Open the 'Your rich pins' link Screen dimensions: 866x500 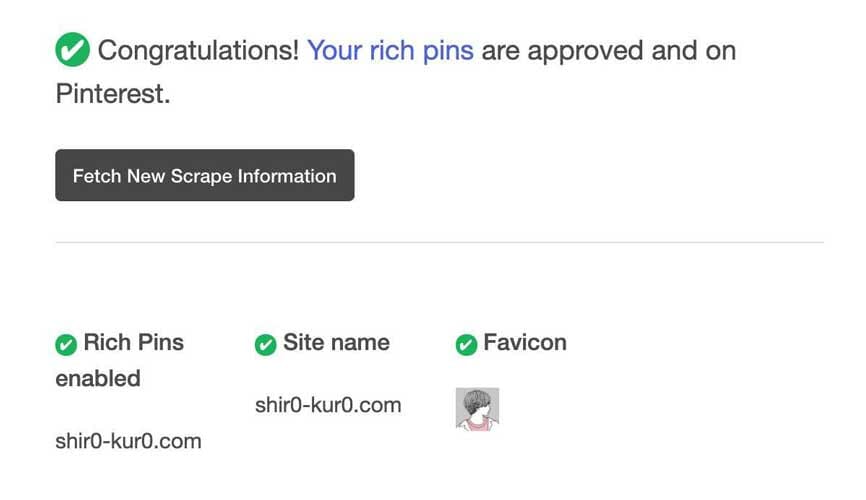pos(390,51)
